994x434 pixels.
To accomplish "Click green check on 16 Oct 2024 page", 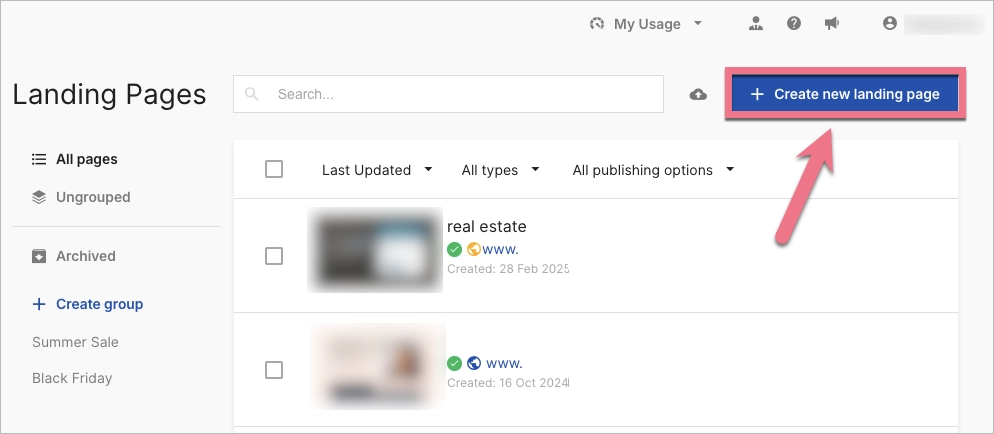I will [x=454, y=363].
